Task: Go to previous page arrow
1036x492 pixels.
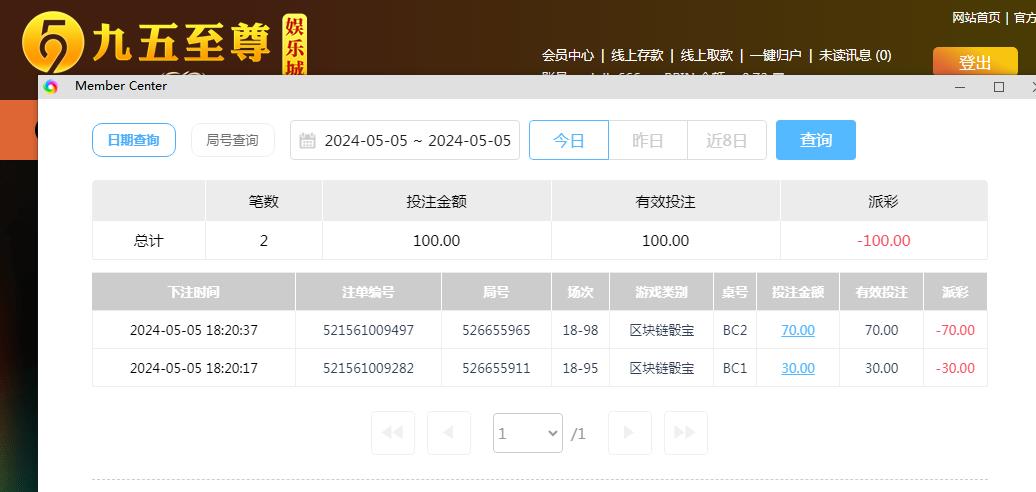Action: 448,433
